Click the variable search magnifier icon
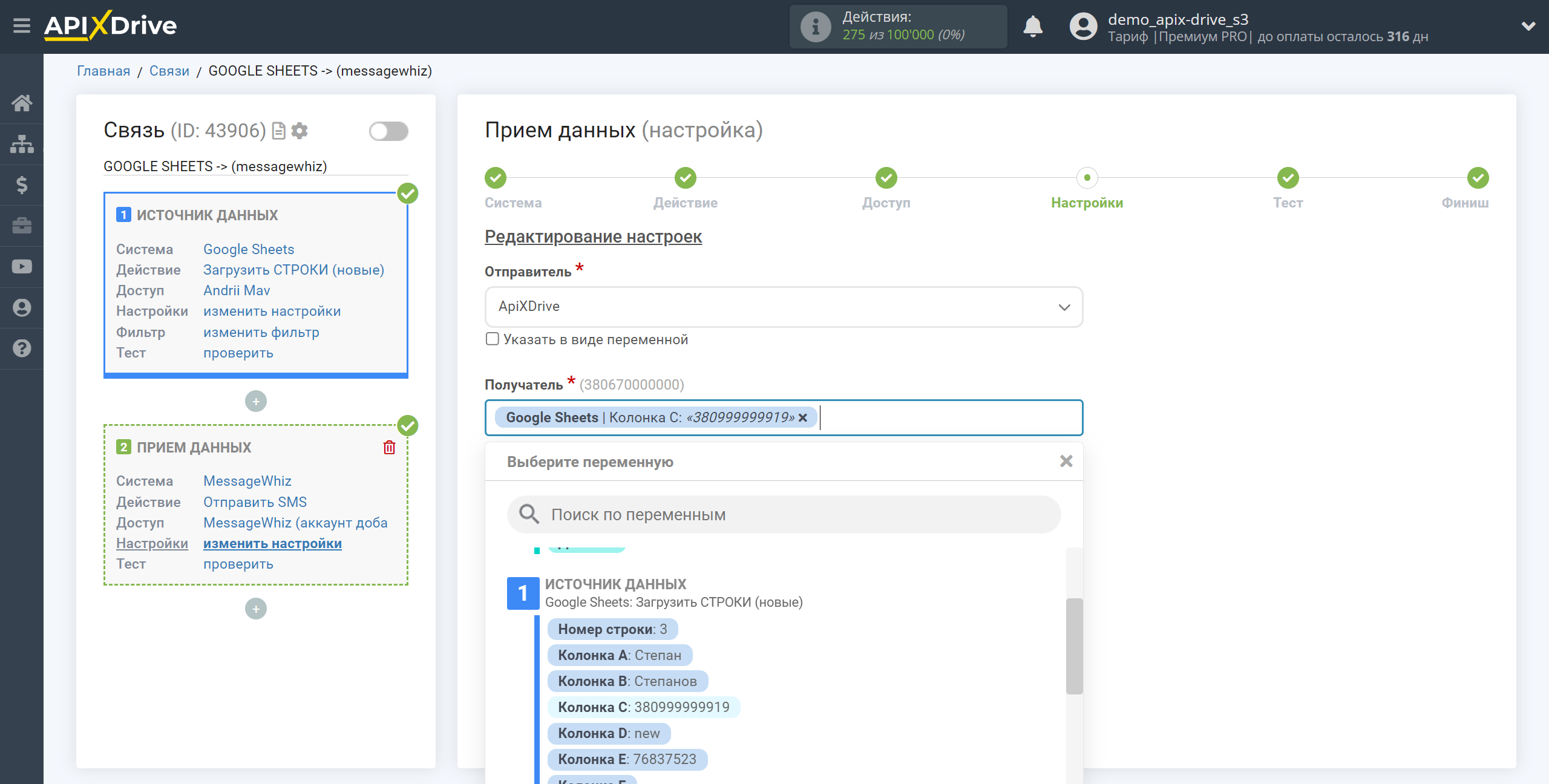1549x784 pixels. point(529,514)
